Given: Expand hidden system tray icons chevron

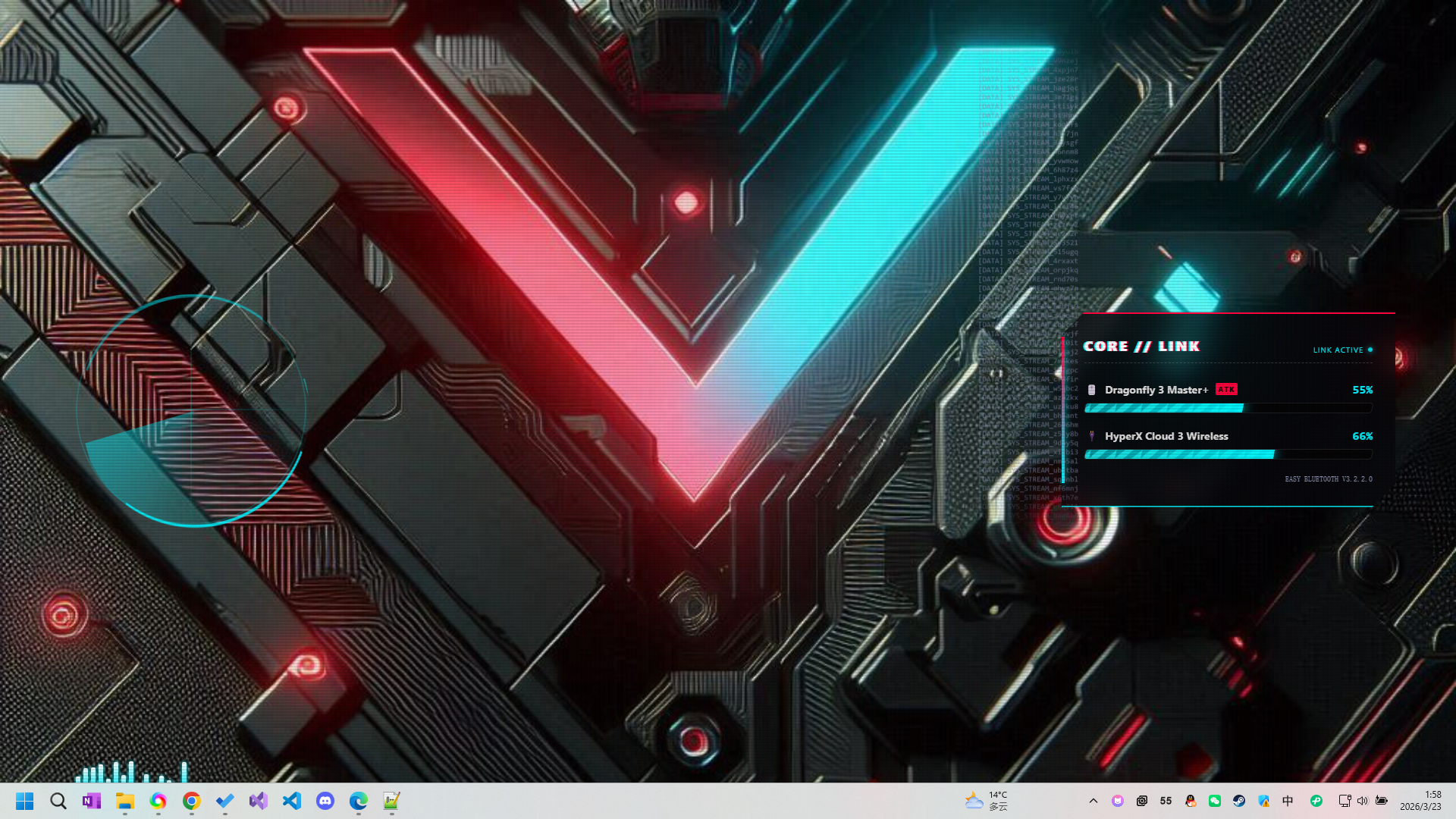Looking at the screenshot, I should 1093,801.
